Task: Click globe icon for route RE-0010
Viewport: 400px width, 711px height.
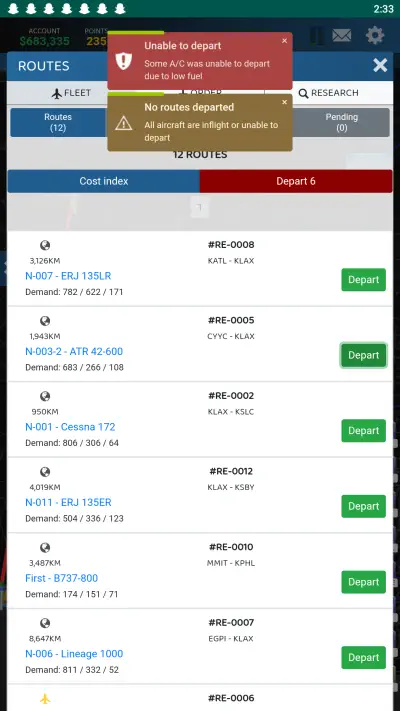Action: (x=45, y=548)
